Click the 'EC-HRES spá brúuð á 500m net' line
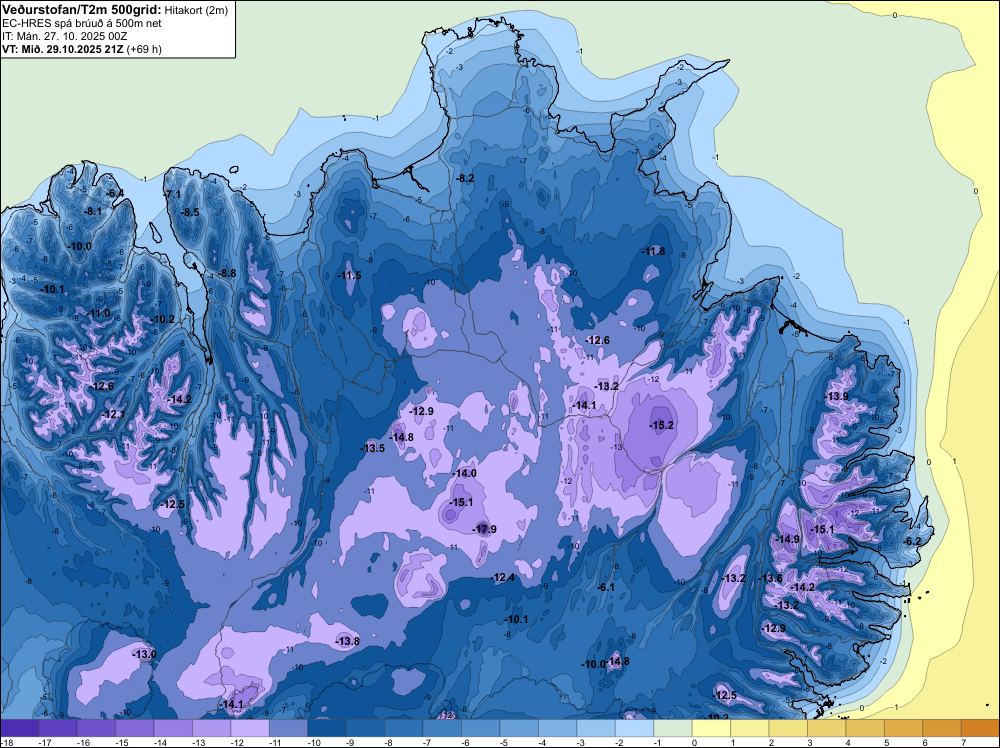Image resolution: width=1000 pixels, height=748 pixels. (82, 24)
